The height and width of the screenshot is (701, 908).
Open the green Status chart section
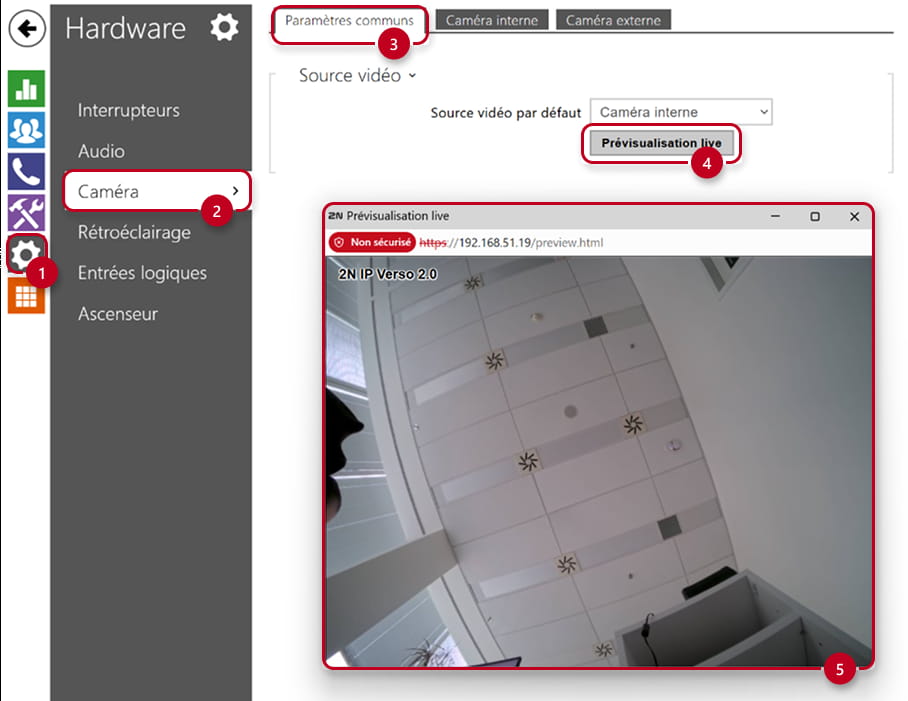pos(26,88)
